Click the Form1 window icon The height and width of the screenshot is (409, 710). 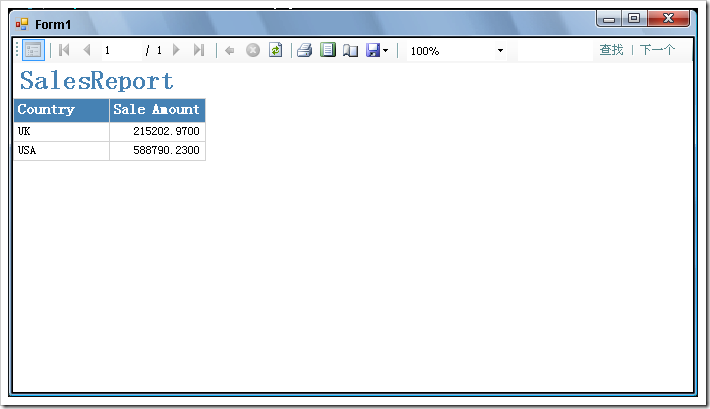tap(22, 24)
